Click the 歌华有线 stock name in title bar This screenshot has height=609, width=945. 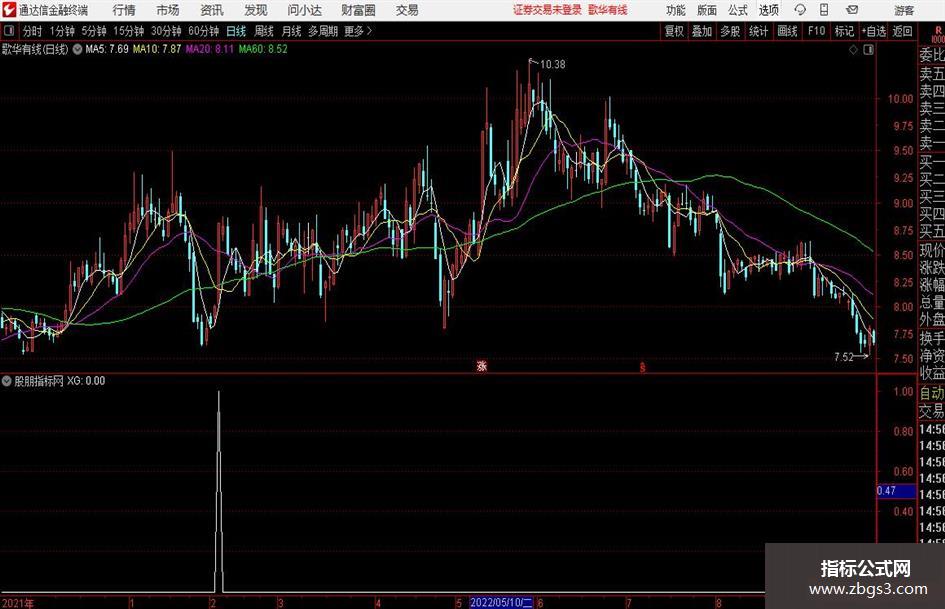click(x=608, y=10)
